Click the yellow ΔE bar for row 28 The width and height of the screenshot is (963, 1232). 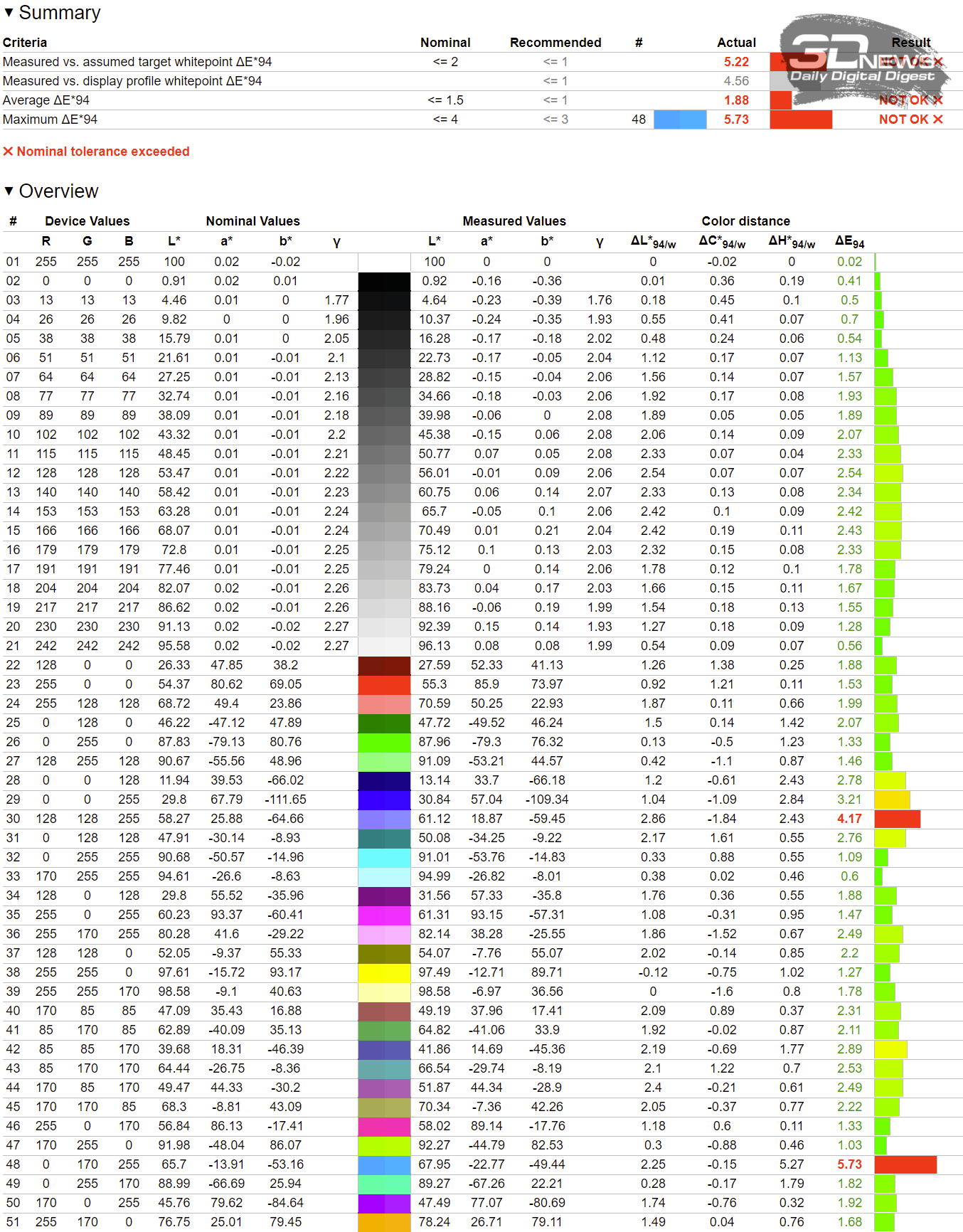click(890, 780)
